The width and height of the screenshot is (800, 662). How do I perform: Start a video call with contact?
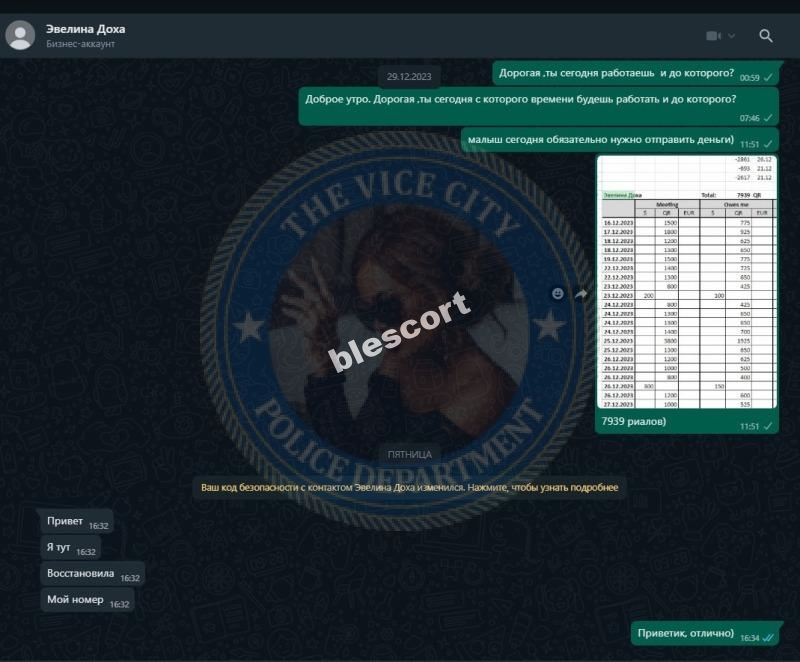point(713,36)
